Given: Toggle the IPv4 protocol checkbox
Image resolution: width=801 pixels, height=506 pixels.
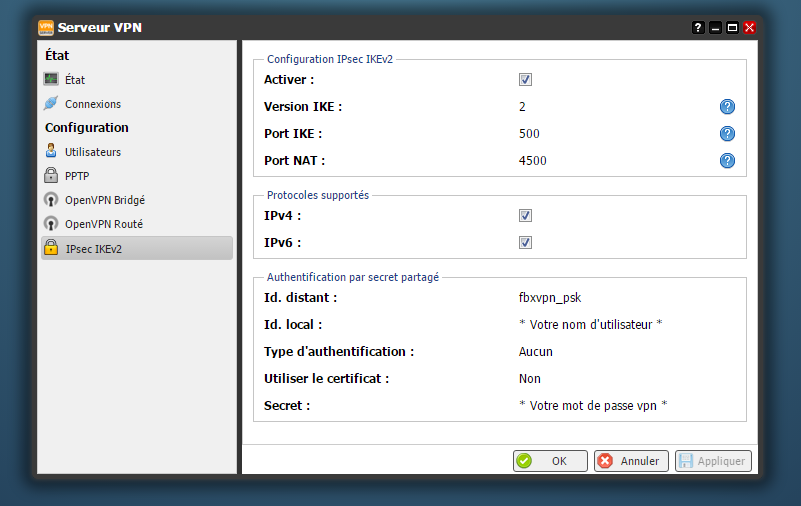Looking at the screenshot, I should pos(525,216).
